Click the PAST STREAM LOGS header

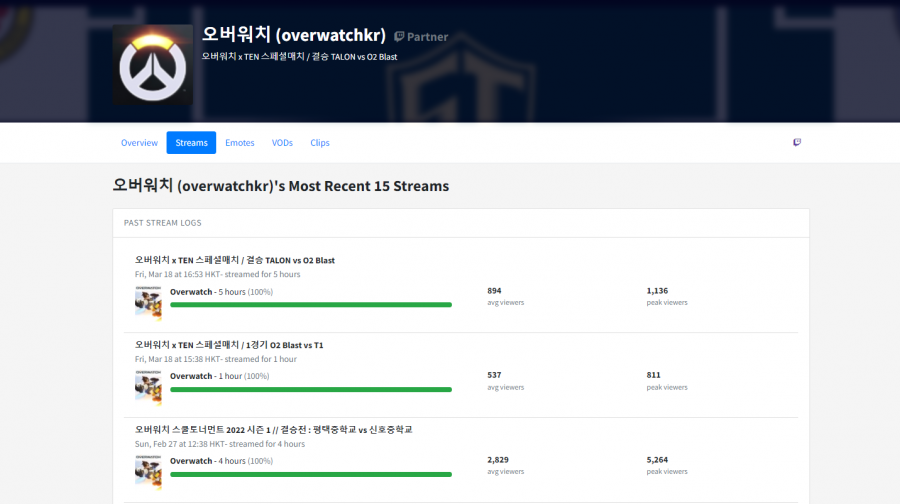click(x=162, y=223)
